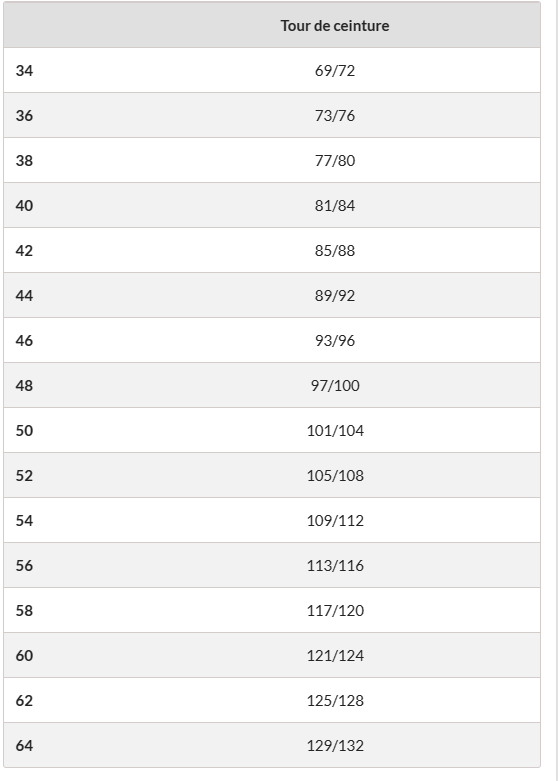Viewport: 558px width, 781px height.
Task: Select size 46 row label
Action: [24, 341]
